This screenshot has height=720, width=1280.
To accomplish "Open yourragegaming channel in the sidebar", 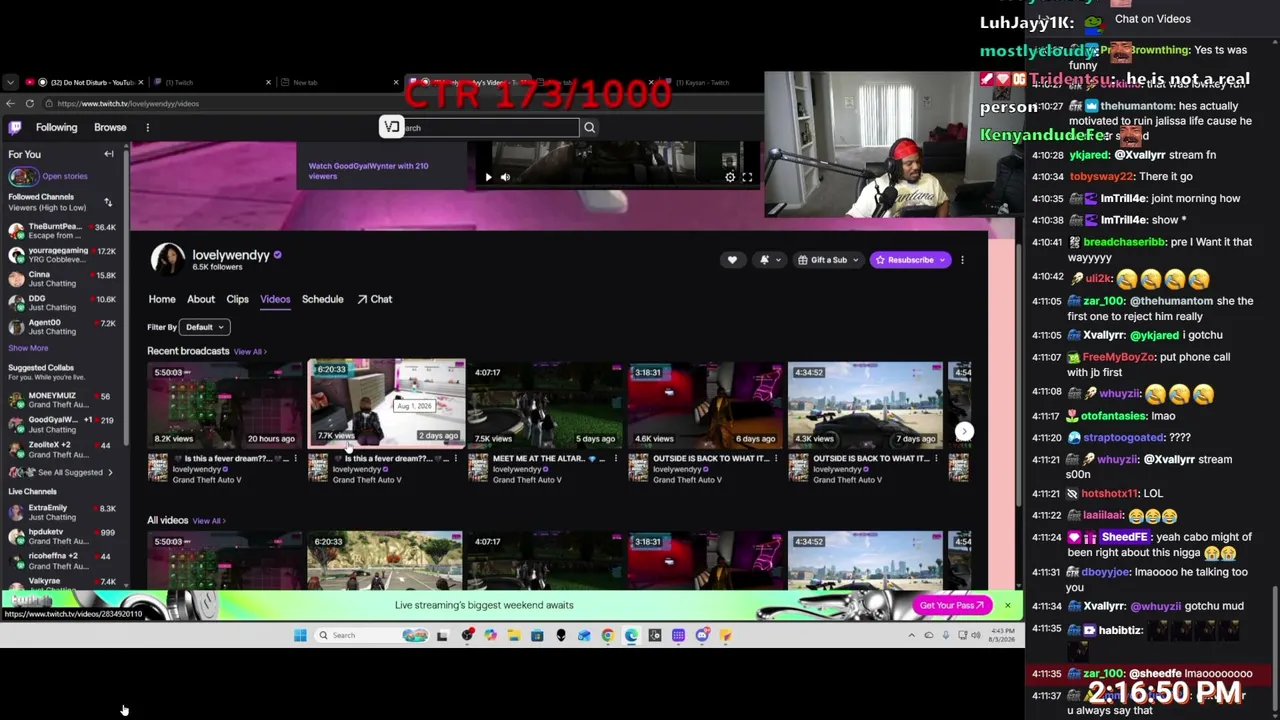I will (64, 255).
